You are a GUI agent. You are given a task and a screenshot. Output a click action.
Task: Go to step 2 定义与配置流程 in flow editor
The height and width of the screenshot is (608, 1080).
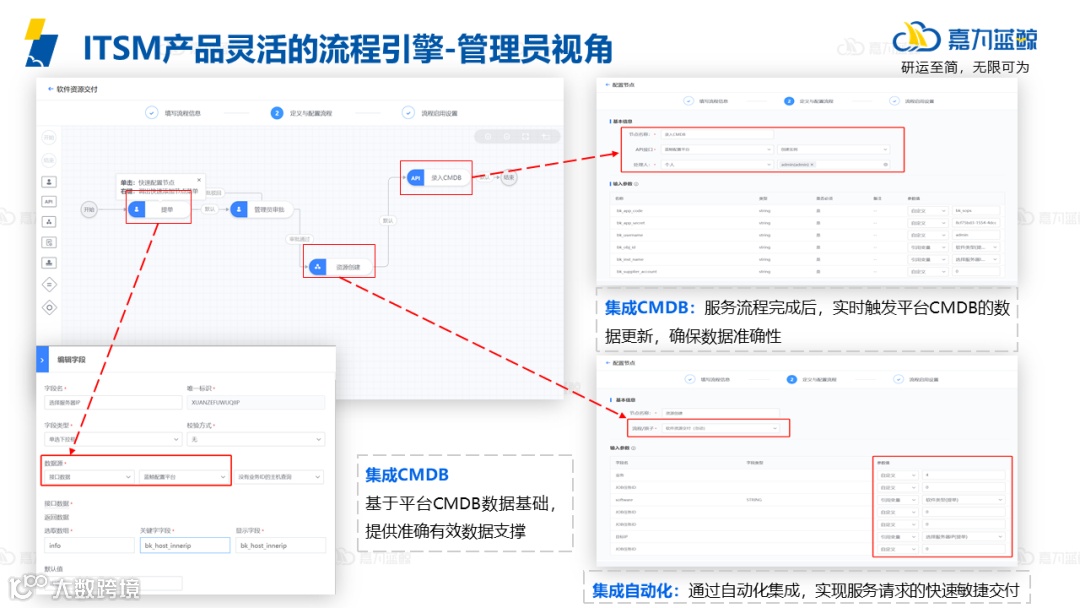click(301, 113)
